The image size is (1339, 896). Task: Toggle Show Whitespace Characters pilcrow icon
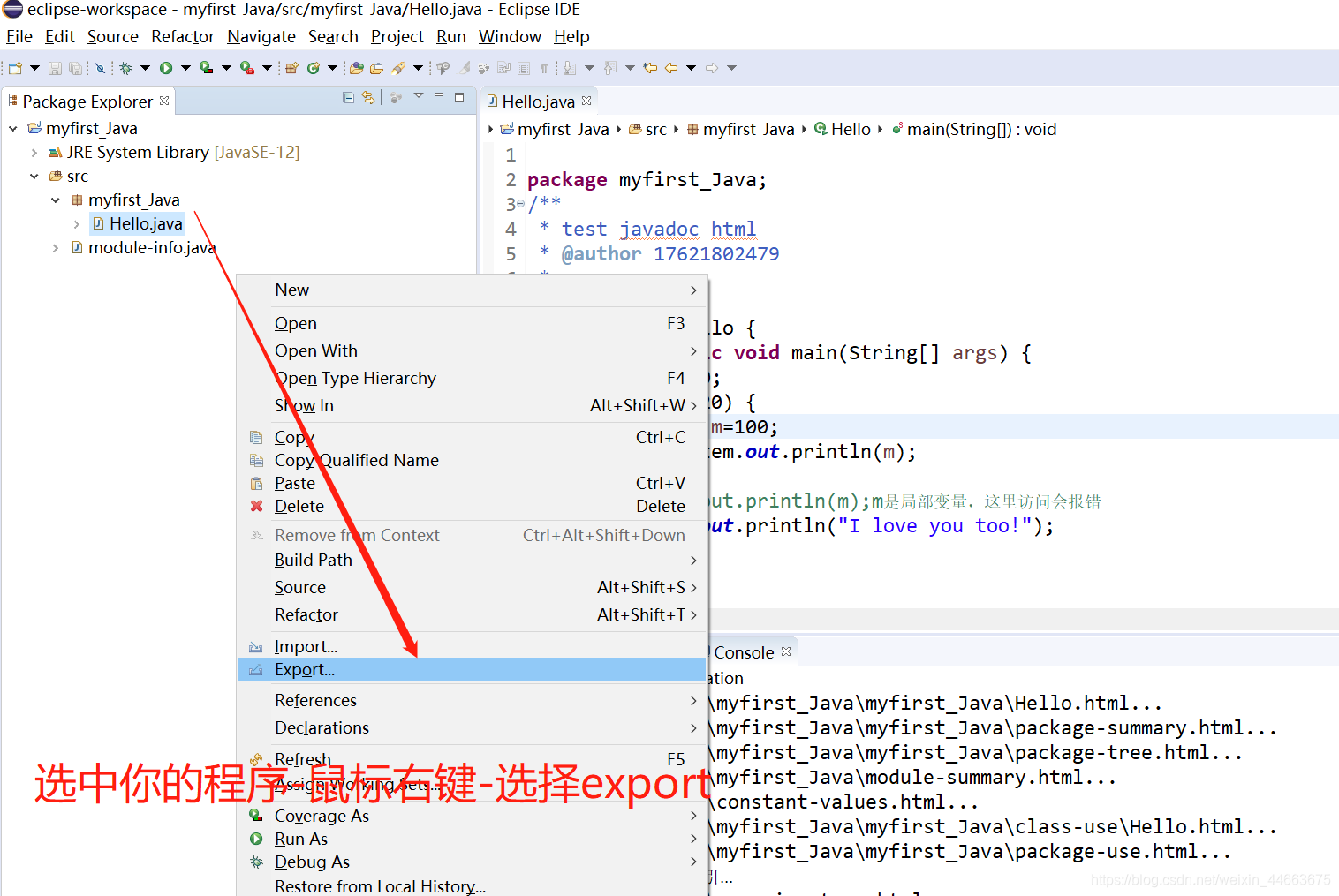click(x=543, y=69)
